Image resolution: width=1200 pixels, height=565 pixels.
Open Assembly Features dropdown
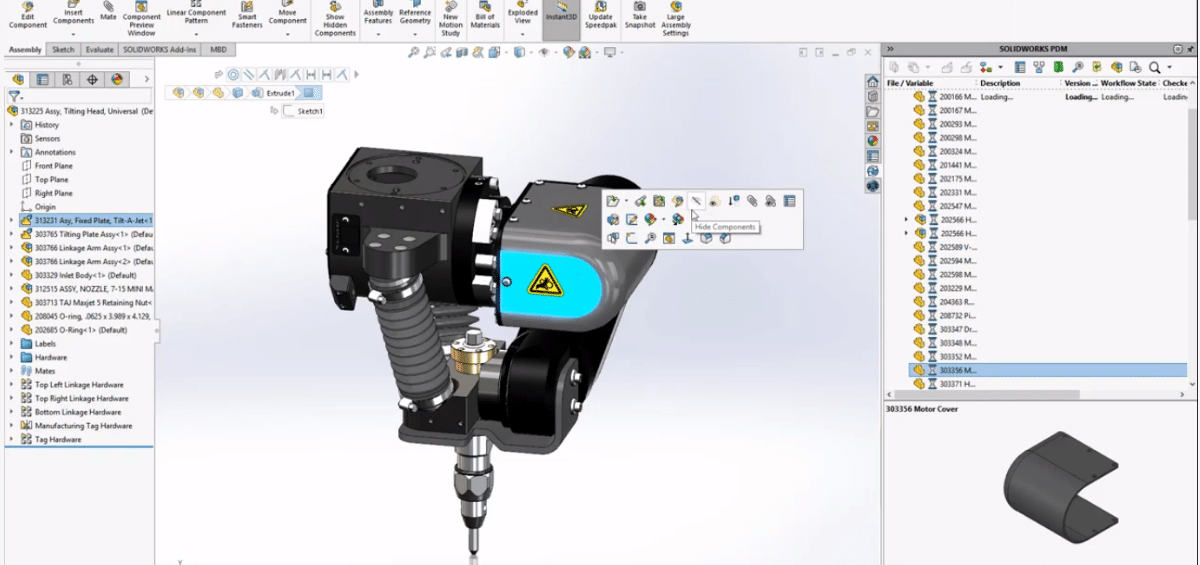coord(378,34)
